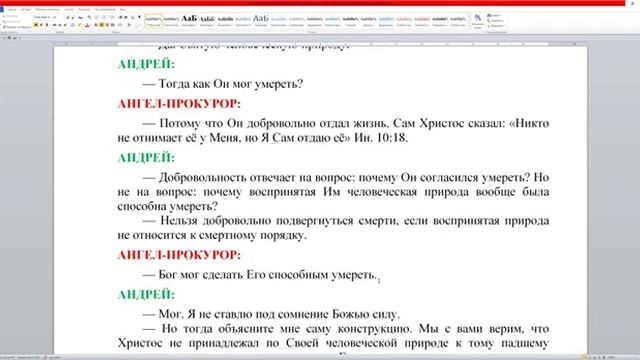This screenshot has width=640, height=360.
Task: Click the line «Бог мог сделать Его способным умереть»
Action: pyautogui.click(x=267, y=275)
